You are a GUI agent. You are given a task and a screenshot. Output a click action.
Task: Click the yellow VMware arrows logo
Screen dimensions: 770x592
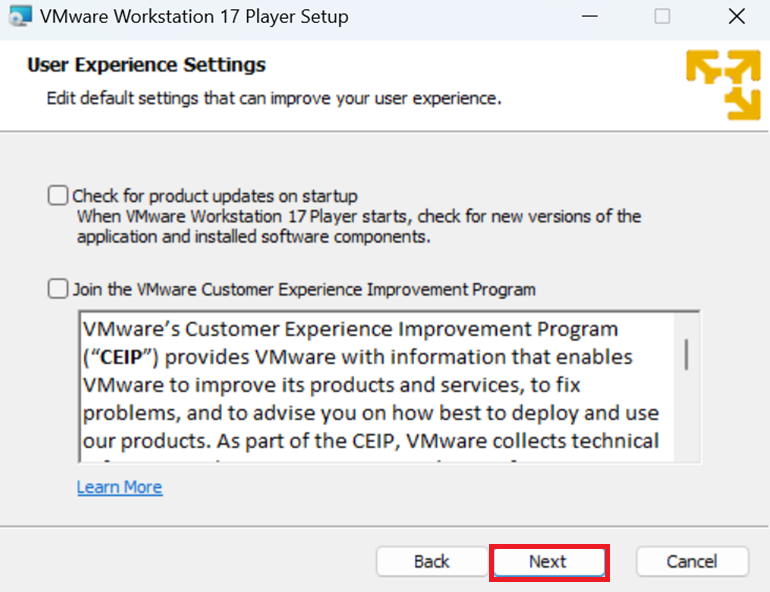pos(723,84)
